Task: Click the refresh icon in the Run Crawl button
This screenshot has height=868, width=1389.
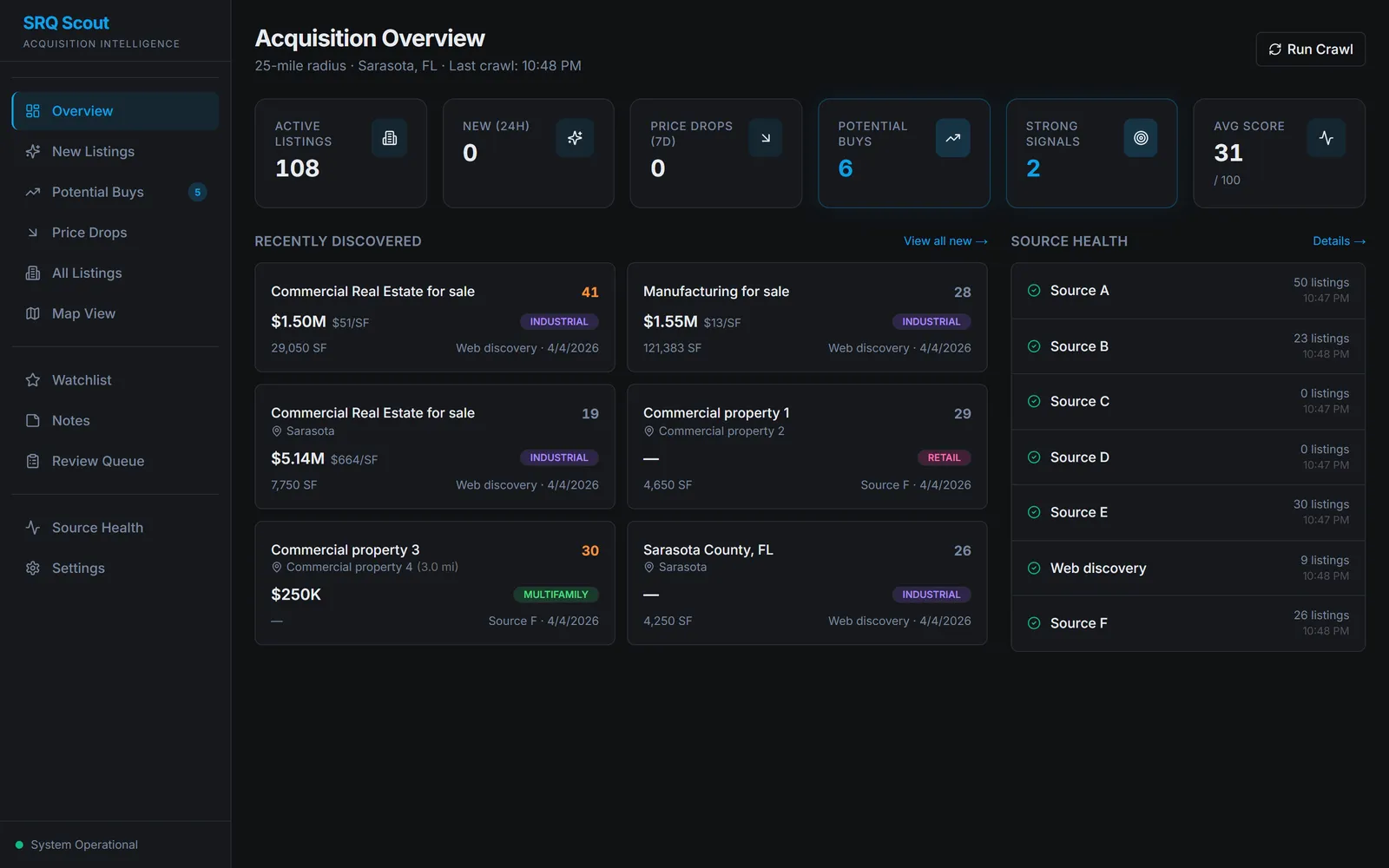Action: point(1275,49)
